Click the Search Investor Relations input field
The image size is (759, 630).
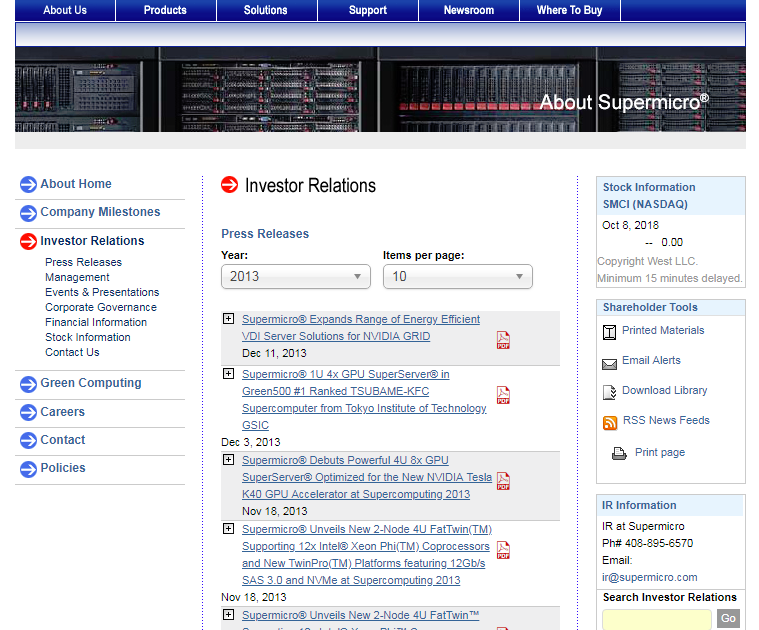[657, 619]
